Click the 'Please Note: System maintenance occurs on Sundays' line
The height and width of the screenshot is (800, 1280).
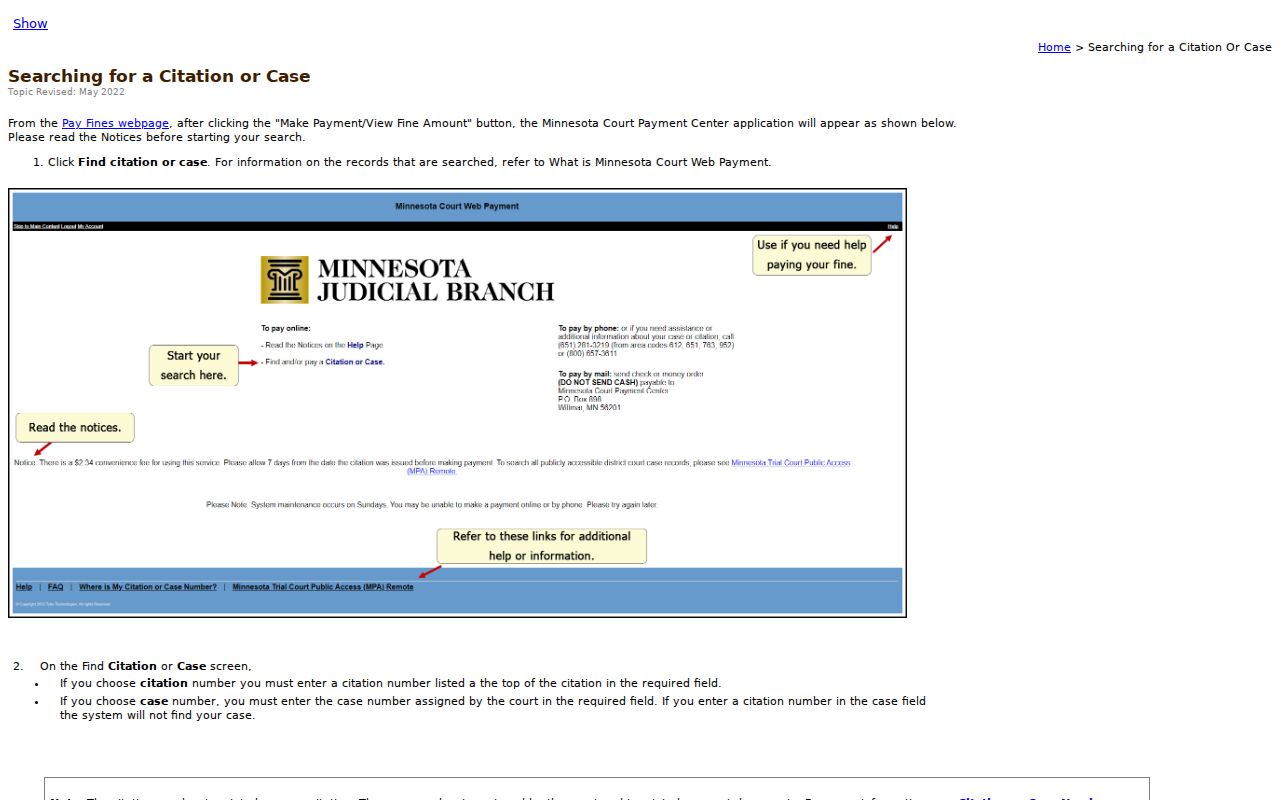pyautogui.click(x=432, y=505)
